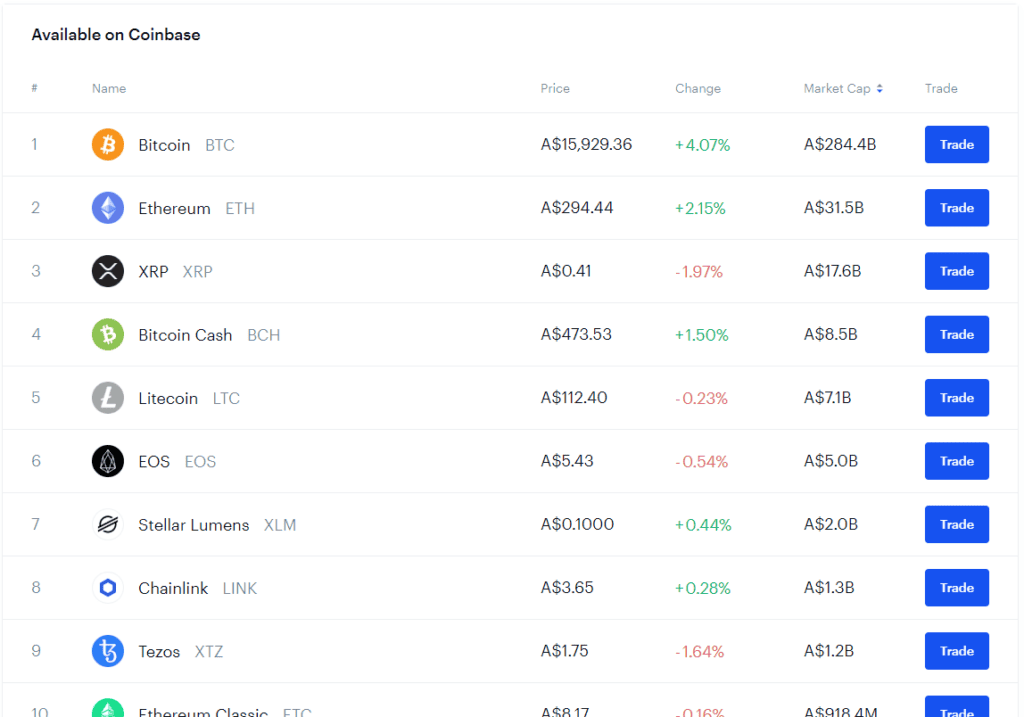Click the Chainlink hexagon icon
This screenshot has width=1024, height=717.
[x=108, y=588]
